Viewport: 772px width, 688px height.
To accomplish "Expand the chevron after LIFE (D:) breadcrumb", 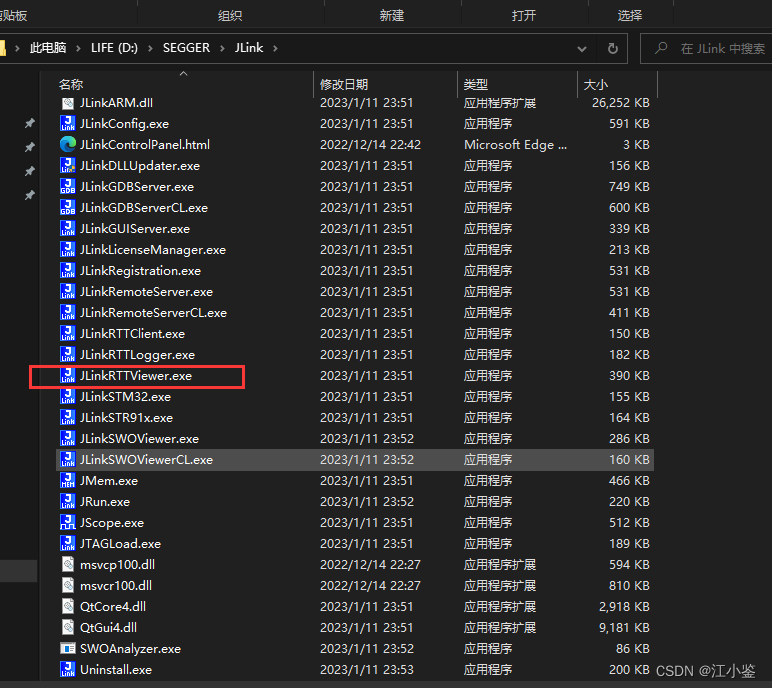I will 150,48.
